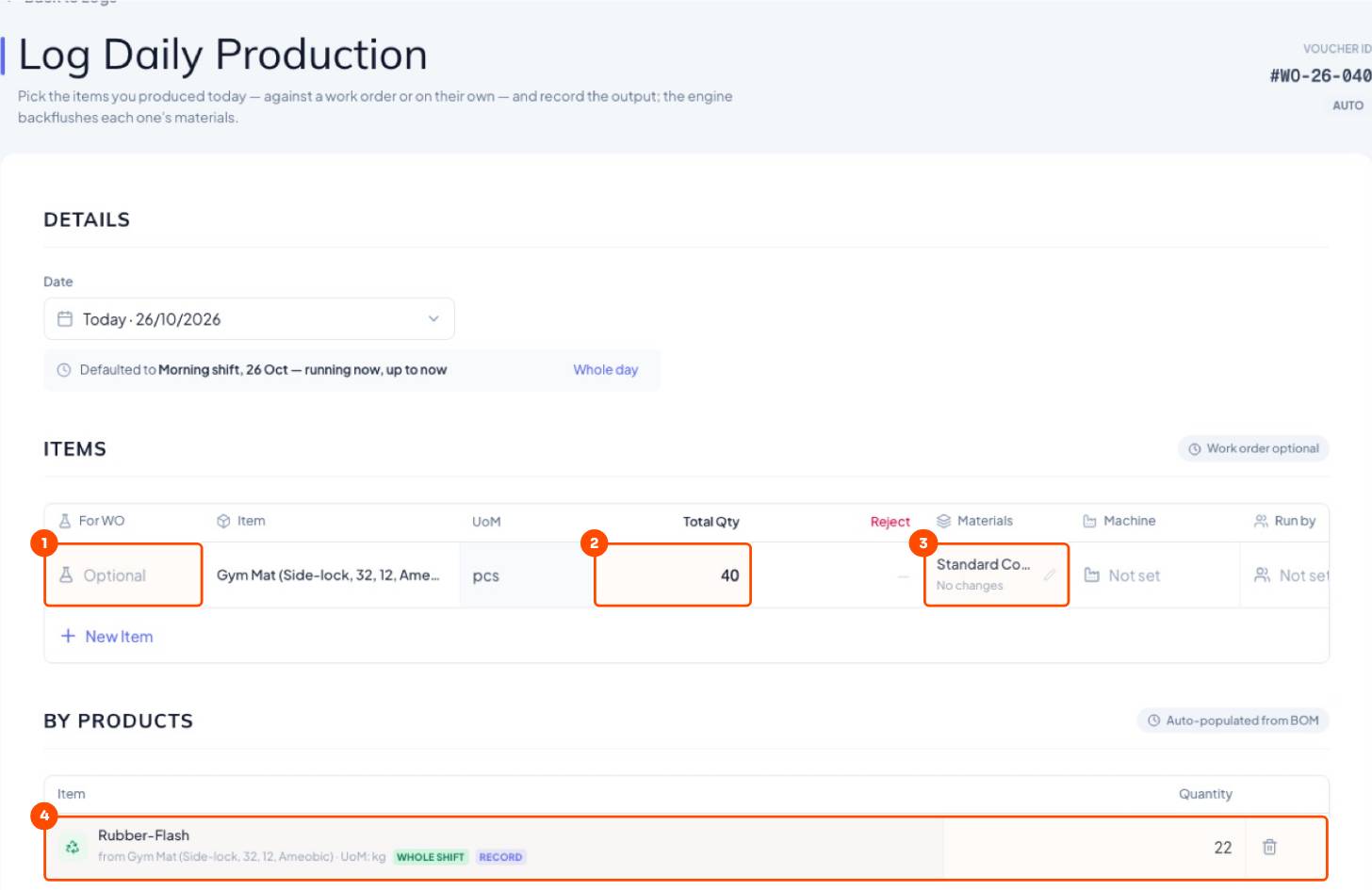Click the plus icon beside New Item

(x=68, y=636)
